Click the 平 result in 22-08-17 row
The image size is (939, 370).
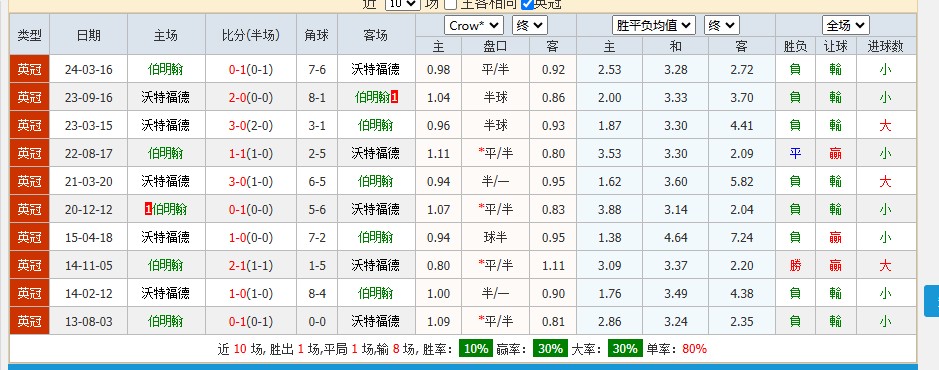[795, 153]
